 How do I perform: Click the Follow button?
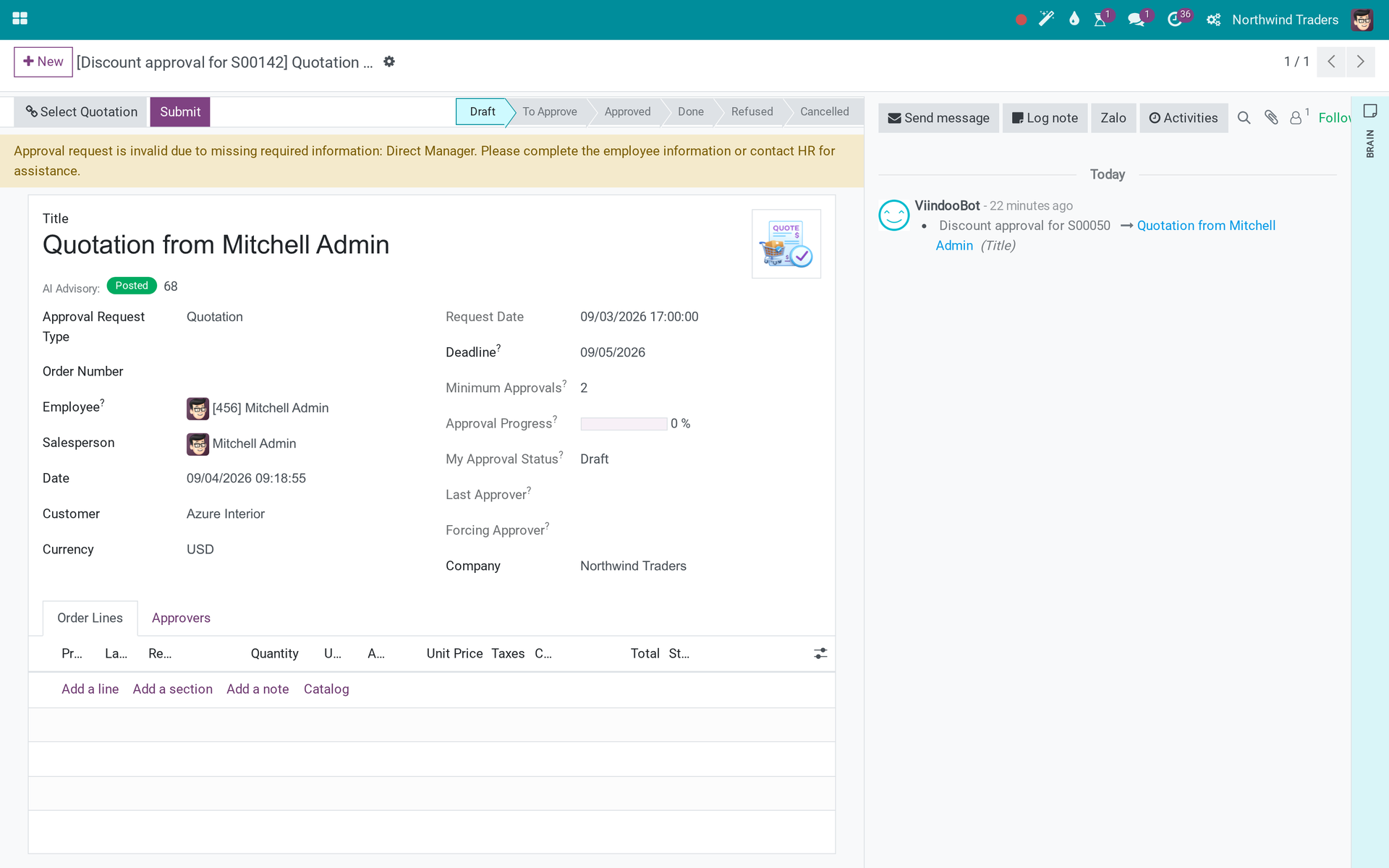point(1334,118)
